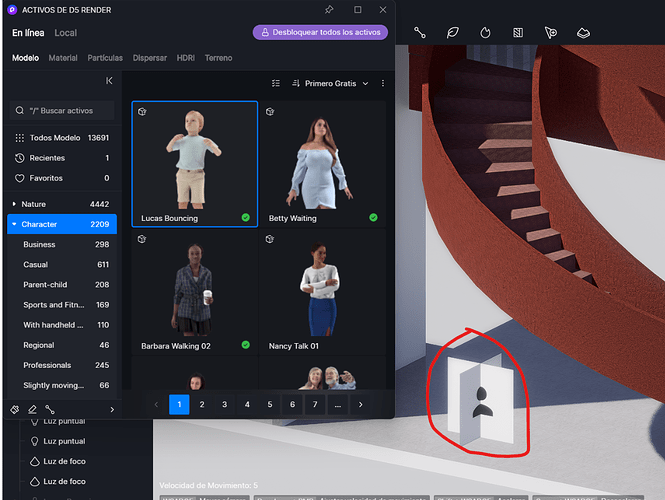665x500 pixels.
Task: Select Parent-child subcategory
Action: coord(62,285)
